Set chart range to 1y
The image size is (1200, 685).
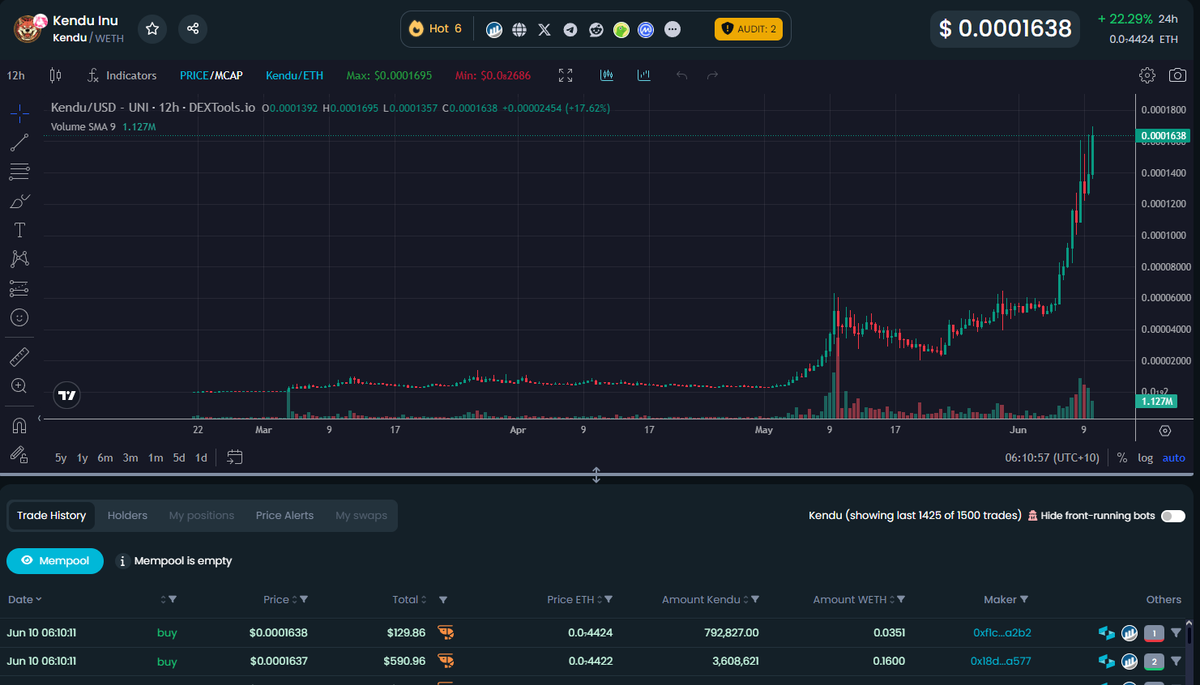[83, 458]
